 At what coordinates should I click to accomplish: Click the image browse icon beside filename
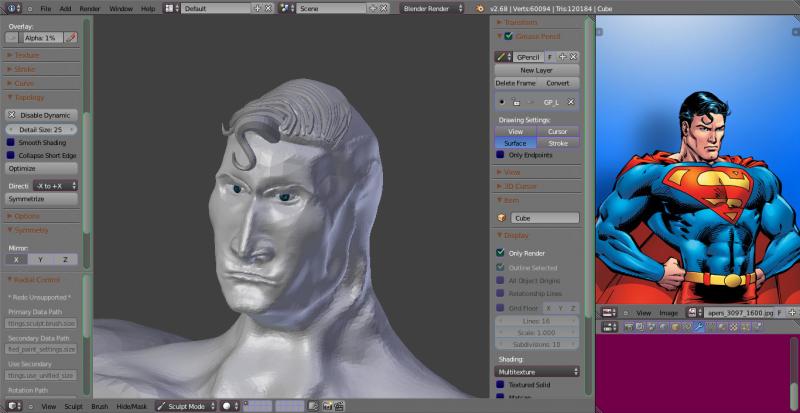[x=693, y=312]
